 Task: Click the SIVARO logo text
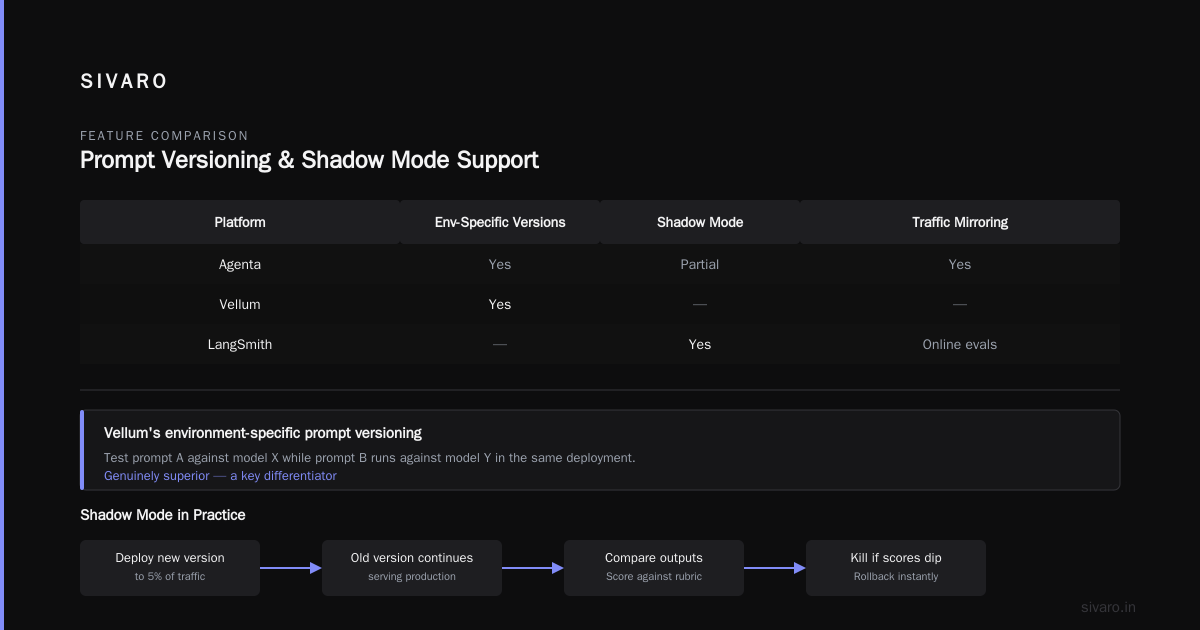tap(124, 82)
